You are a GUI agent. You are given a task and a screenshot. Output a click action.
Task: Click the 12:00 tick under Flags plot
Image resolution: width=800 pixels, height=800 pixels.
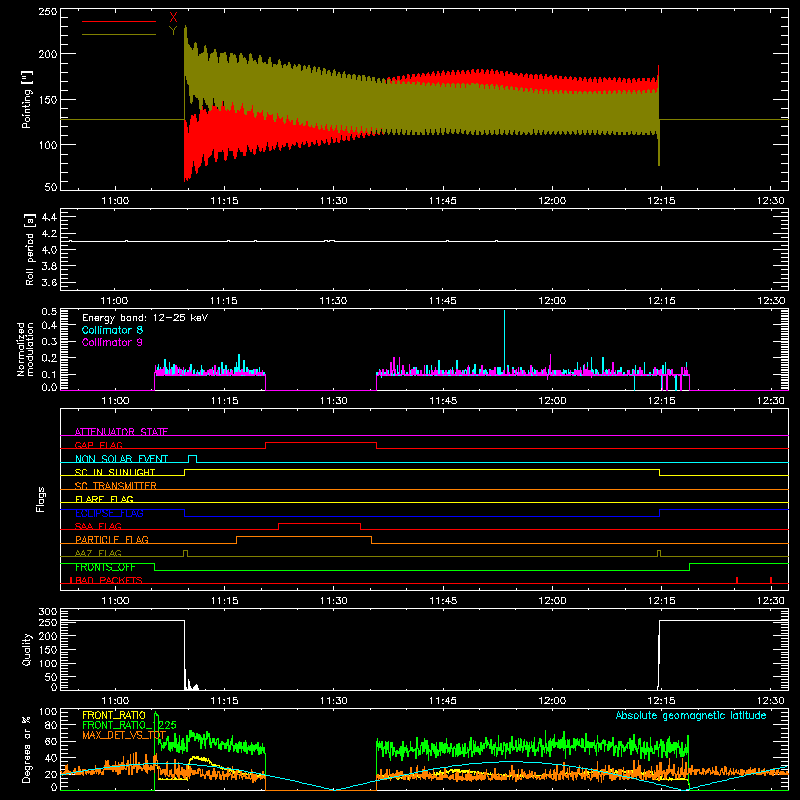coord(552,601)
